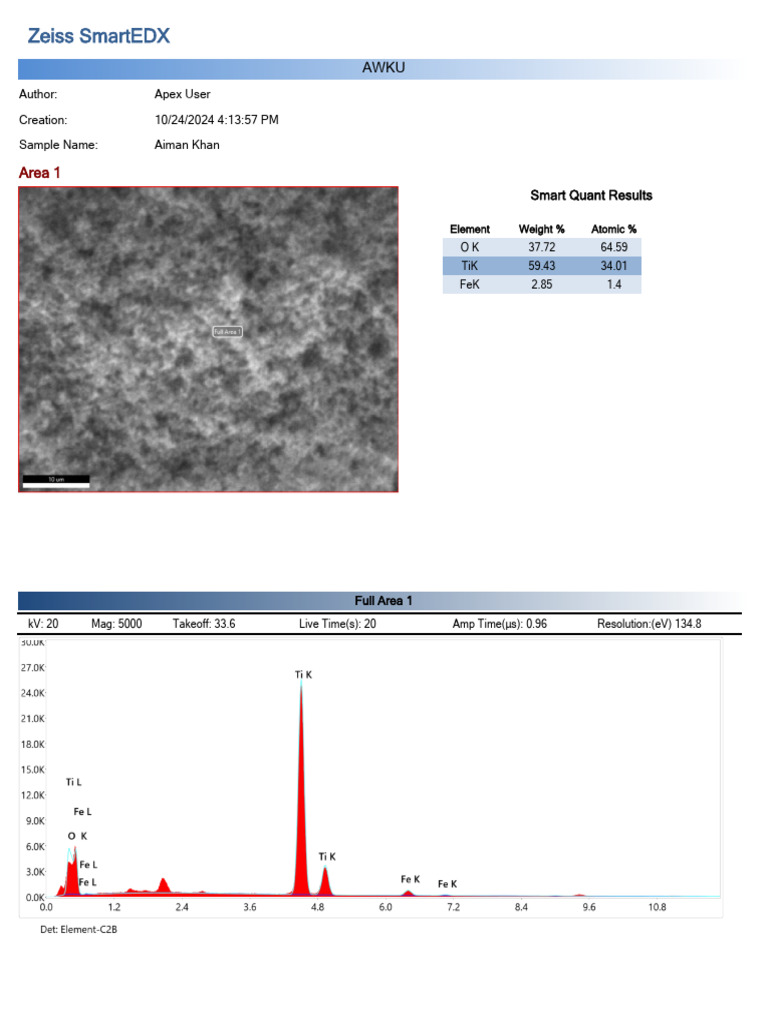Screen dimensions: 768x1024
Task: Click the Det: Element-C2B detector label
Action: tap(78, 929)
